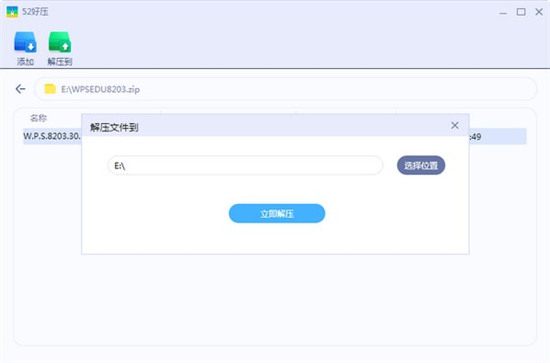
Task: Close the 52好压 main window
Action: pos(539,12)
